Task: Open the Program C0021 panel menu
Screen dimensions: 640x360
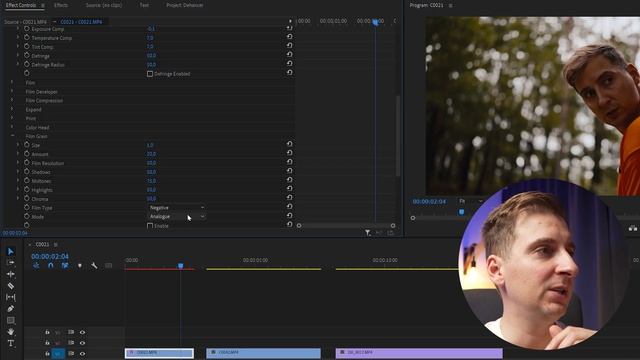Action: [x=451, y=5]
